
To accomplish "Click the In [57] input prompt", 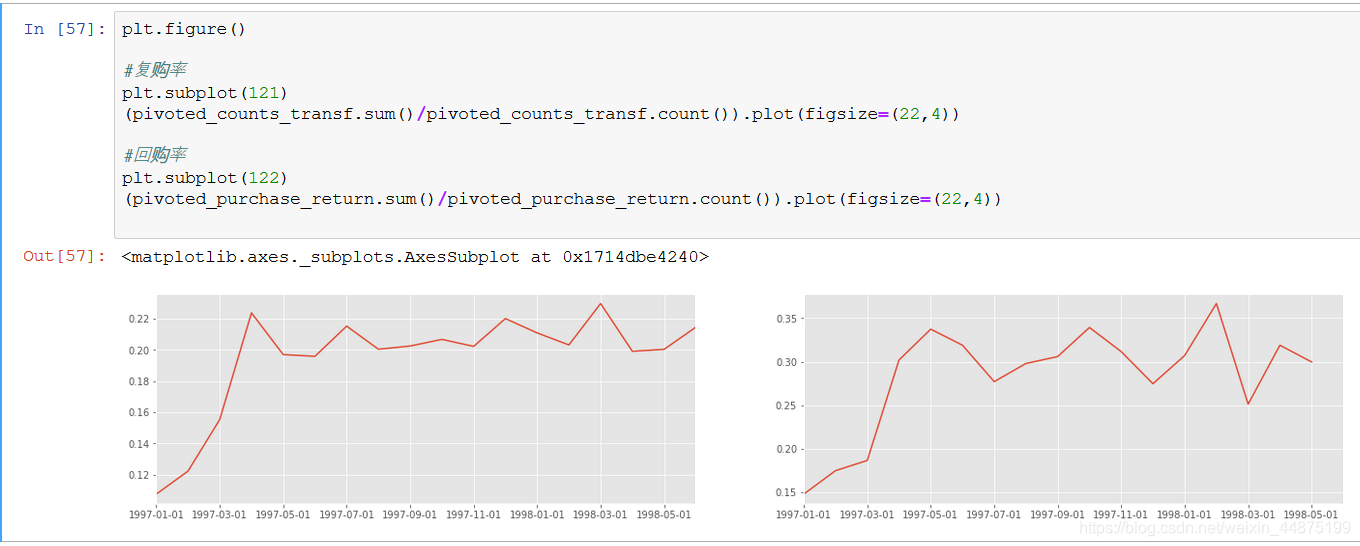I will (x=65, y=29).
